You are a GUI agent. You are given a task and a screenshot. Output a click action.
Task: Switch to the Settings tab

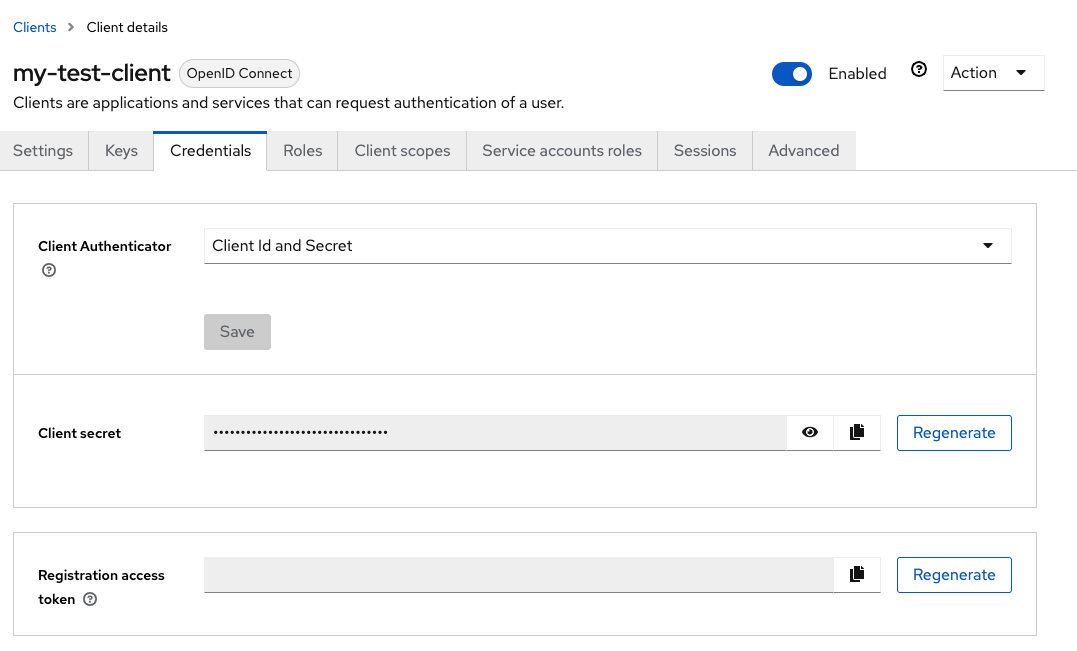click(x=43, y=150)
